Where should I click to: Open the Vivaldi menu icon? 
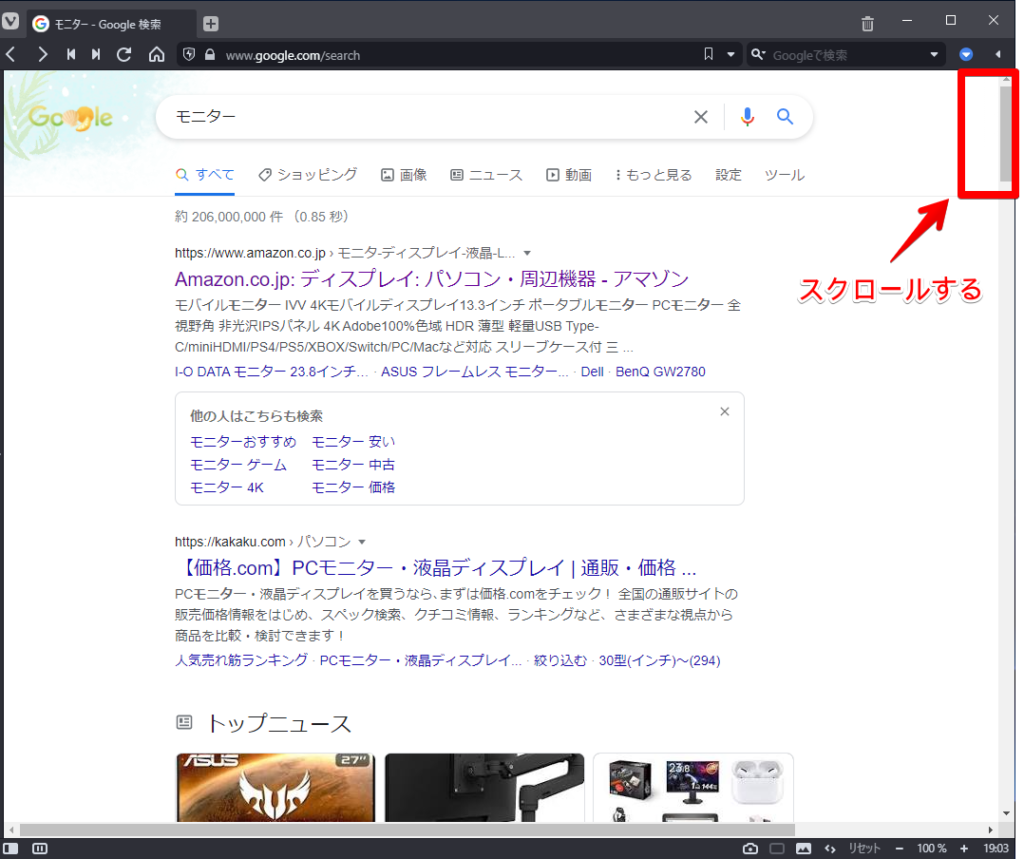(x=10, y=22)
